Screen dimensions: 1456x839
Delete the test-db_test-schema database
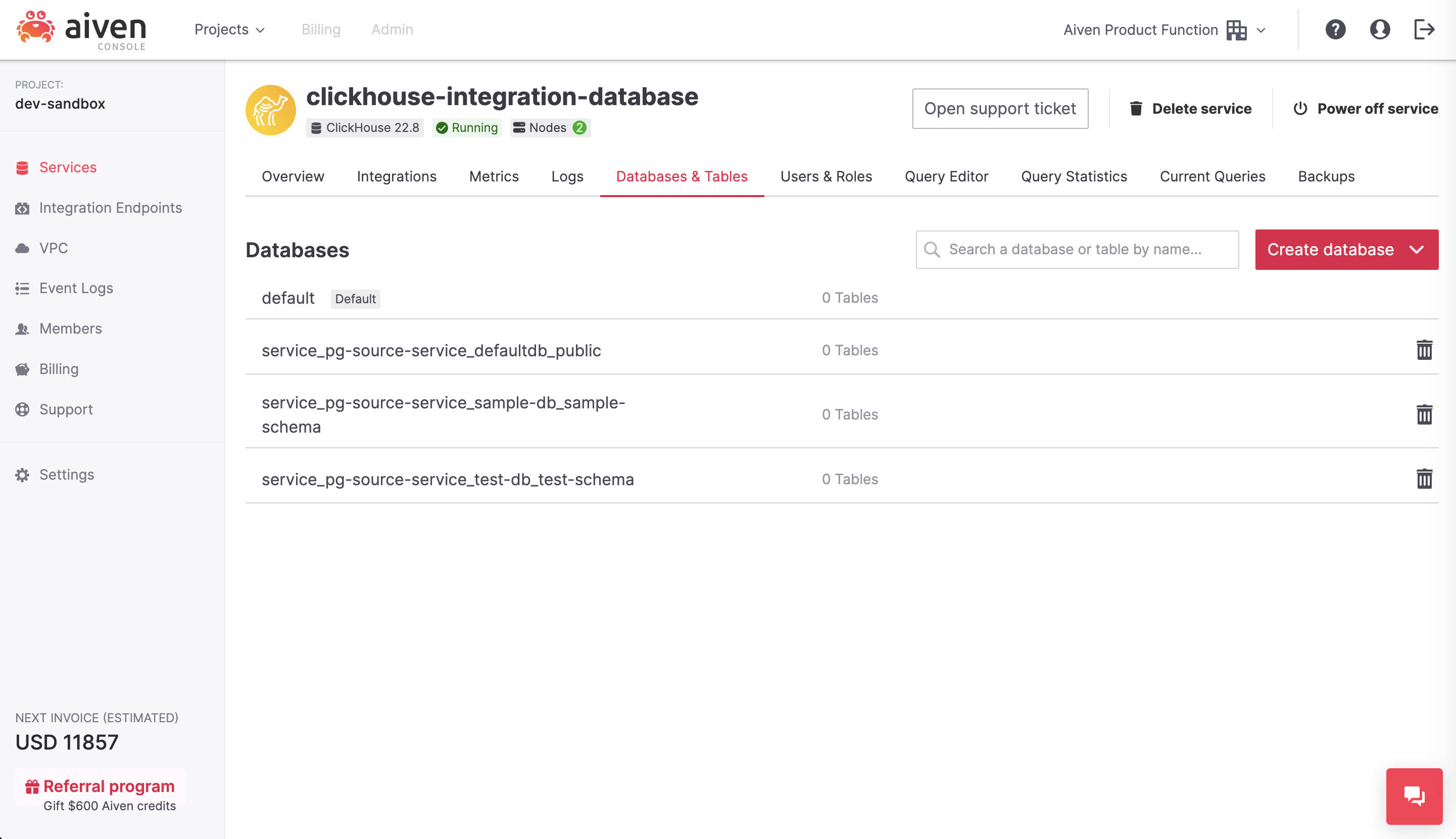pyautogui.click(x=1424, y=479)
